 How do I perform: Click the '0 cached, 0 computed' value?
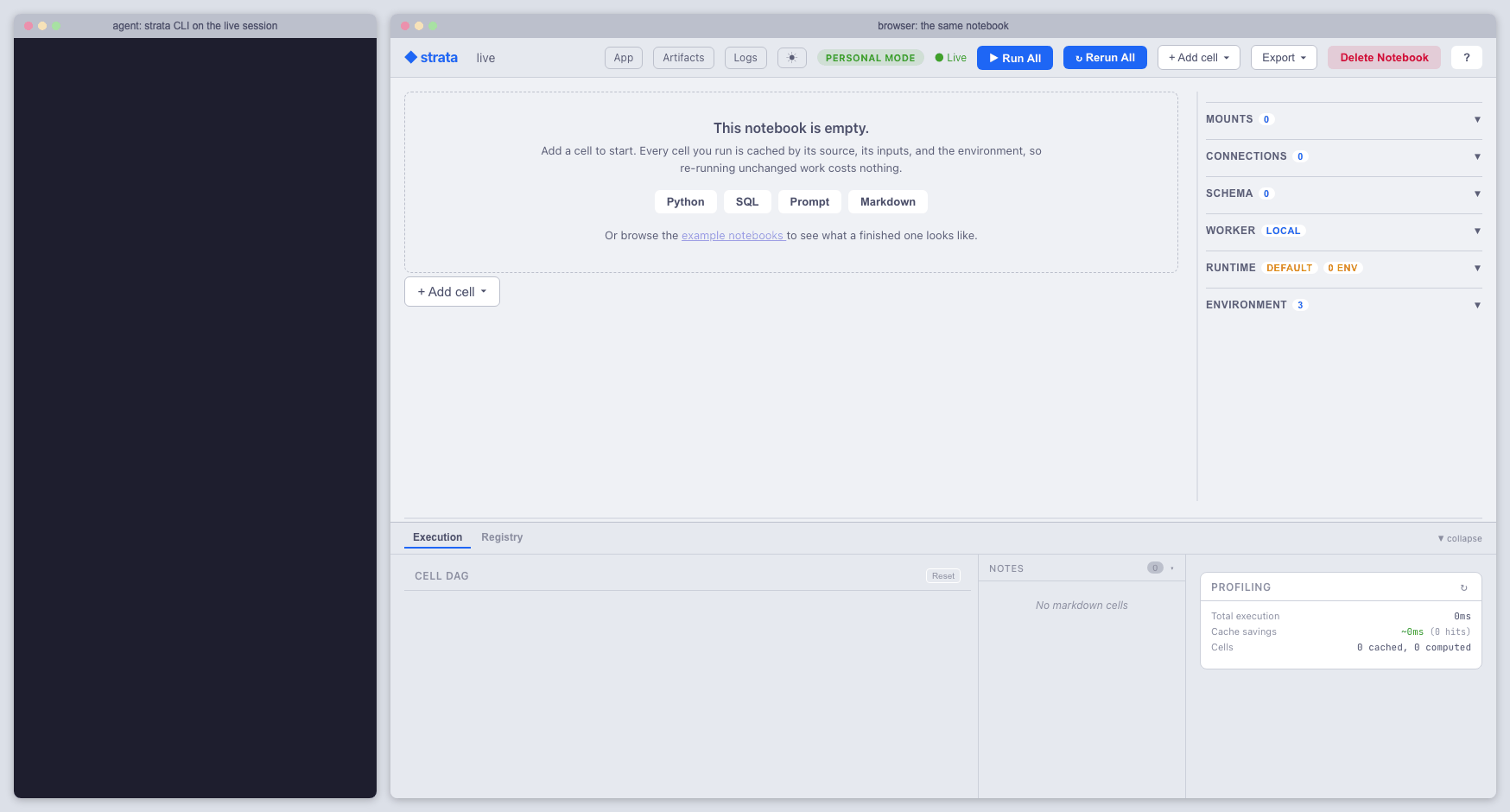point(1414,648)
